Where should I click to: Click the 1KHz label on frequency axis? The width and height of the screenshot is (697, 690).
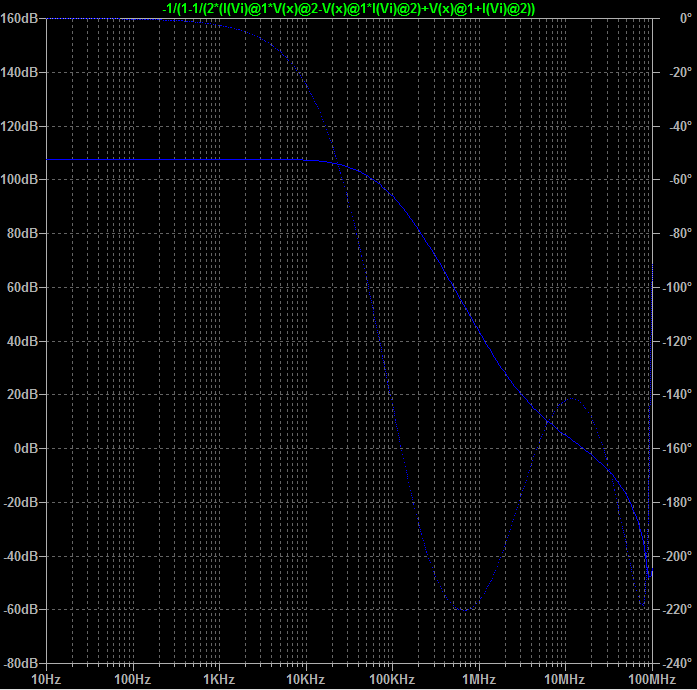[x=219, y=679]
